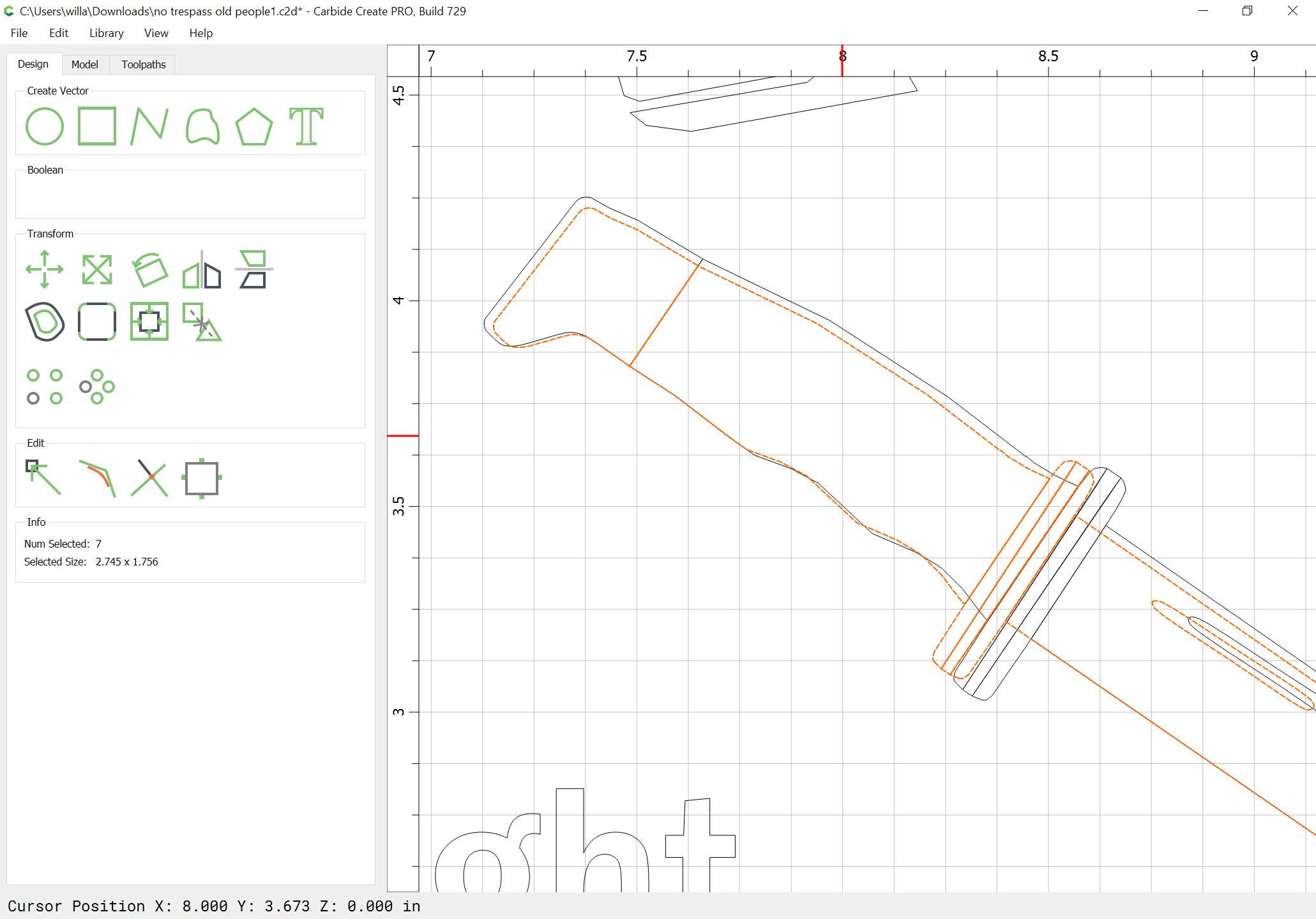This screenshot has width=1316, height=919.
Task: Switch to the Model tab
Action: 85,64
